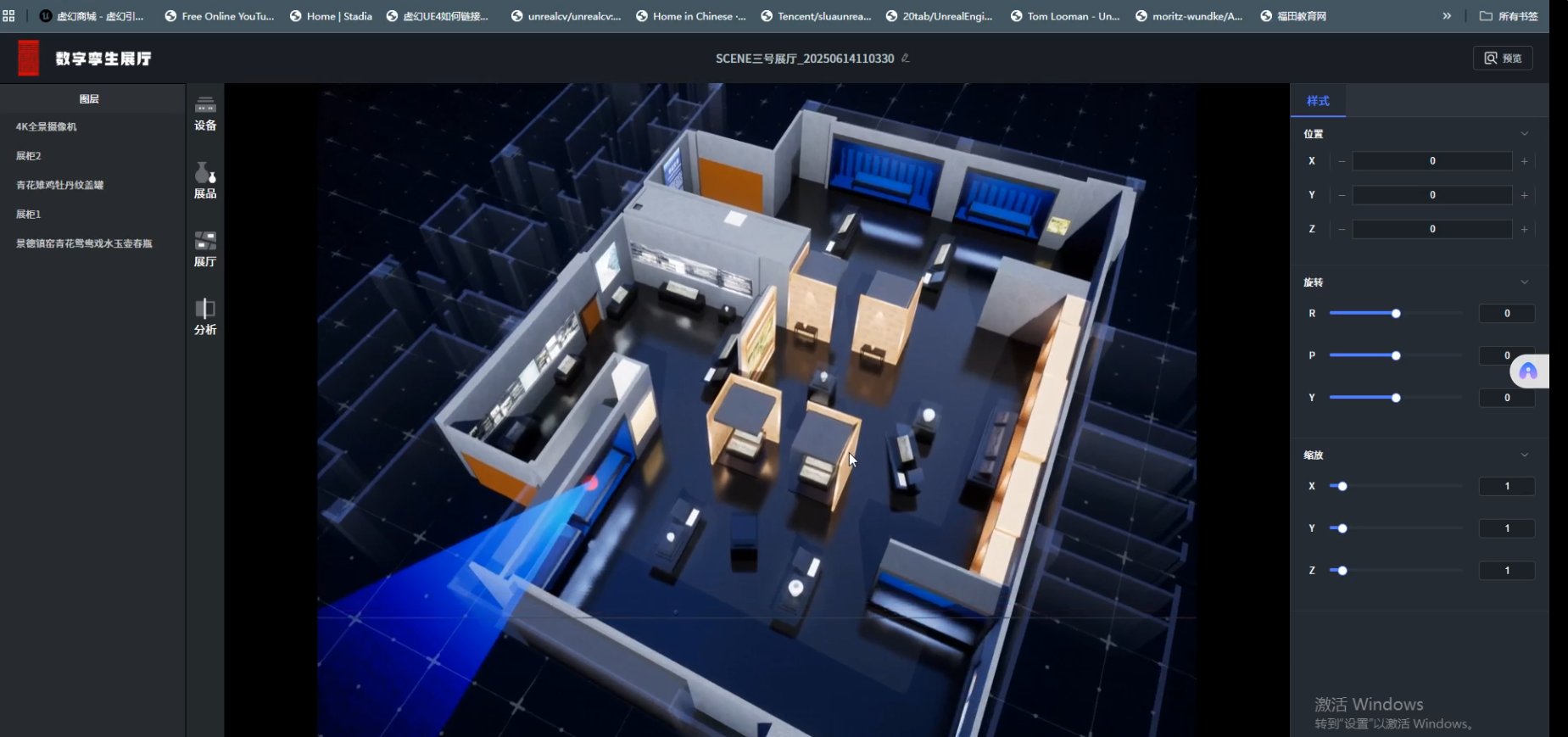
Task: Decrease position Y with minus button
Action: [1342, 195]
